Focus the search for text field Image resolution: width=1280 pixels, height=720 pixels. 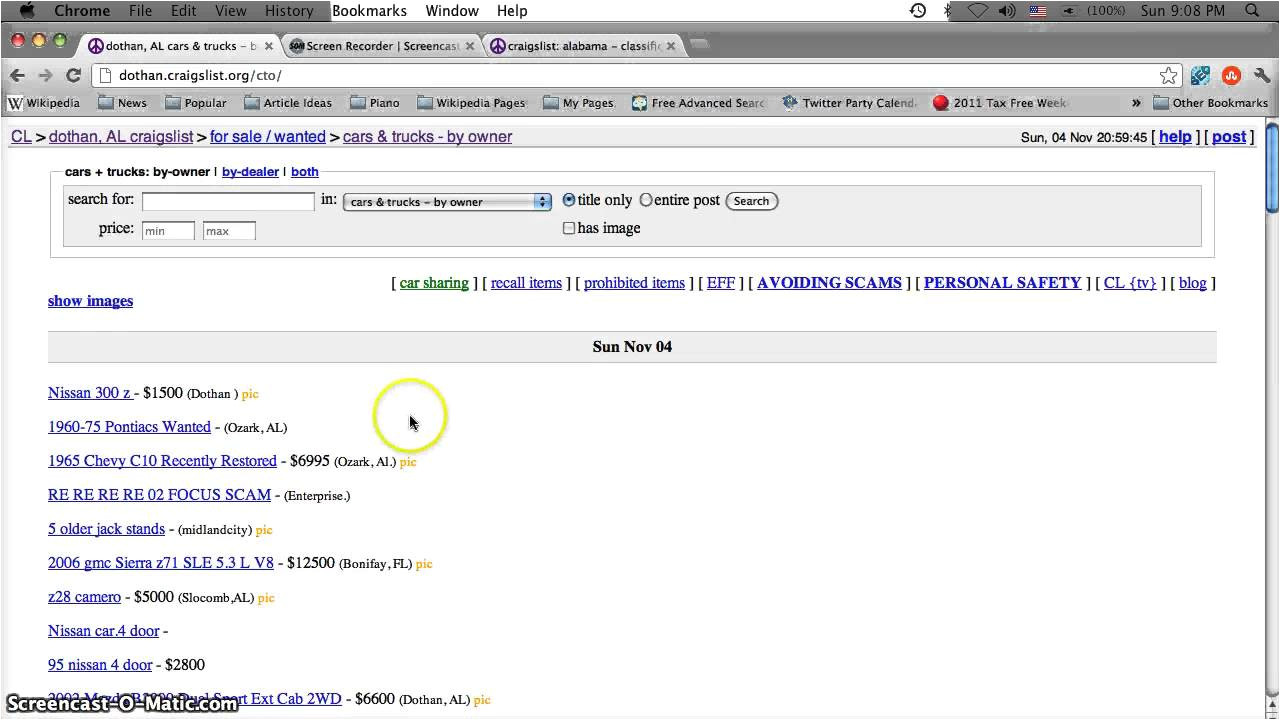pos(228,201)
